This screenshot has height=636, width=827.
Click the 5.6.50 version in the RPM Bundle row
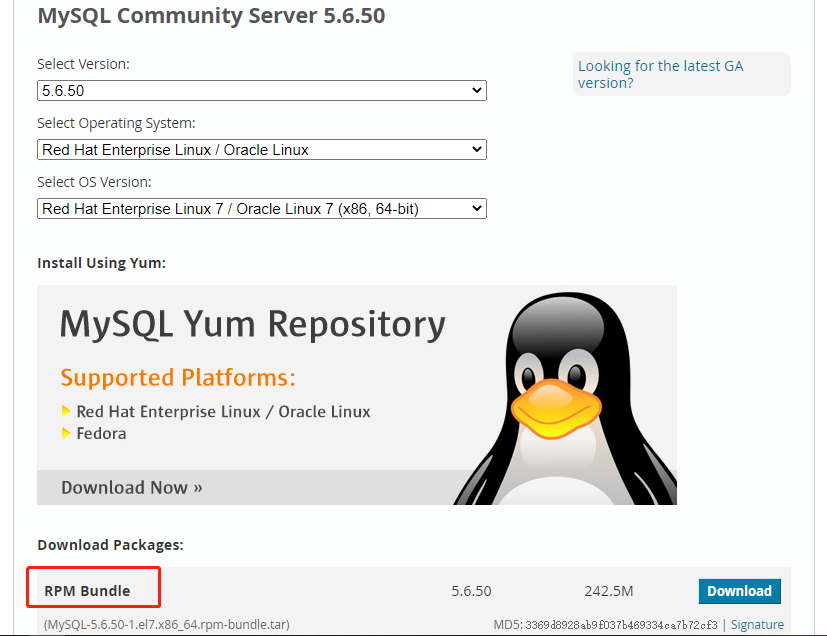(x=471, y=591)
